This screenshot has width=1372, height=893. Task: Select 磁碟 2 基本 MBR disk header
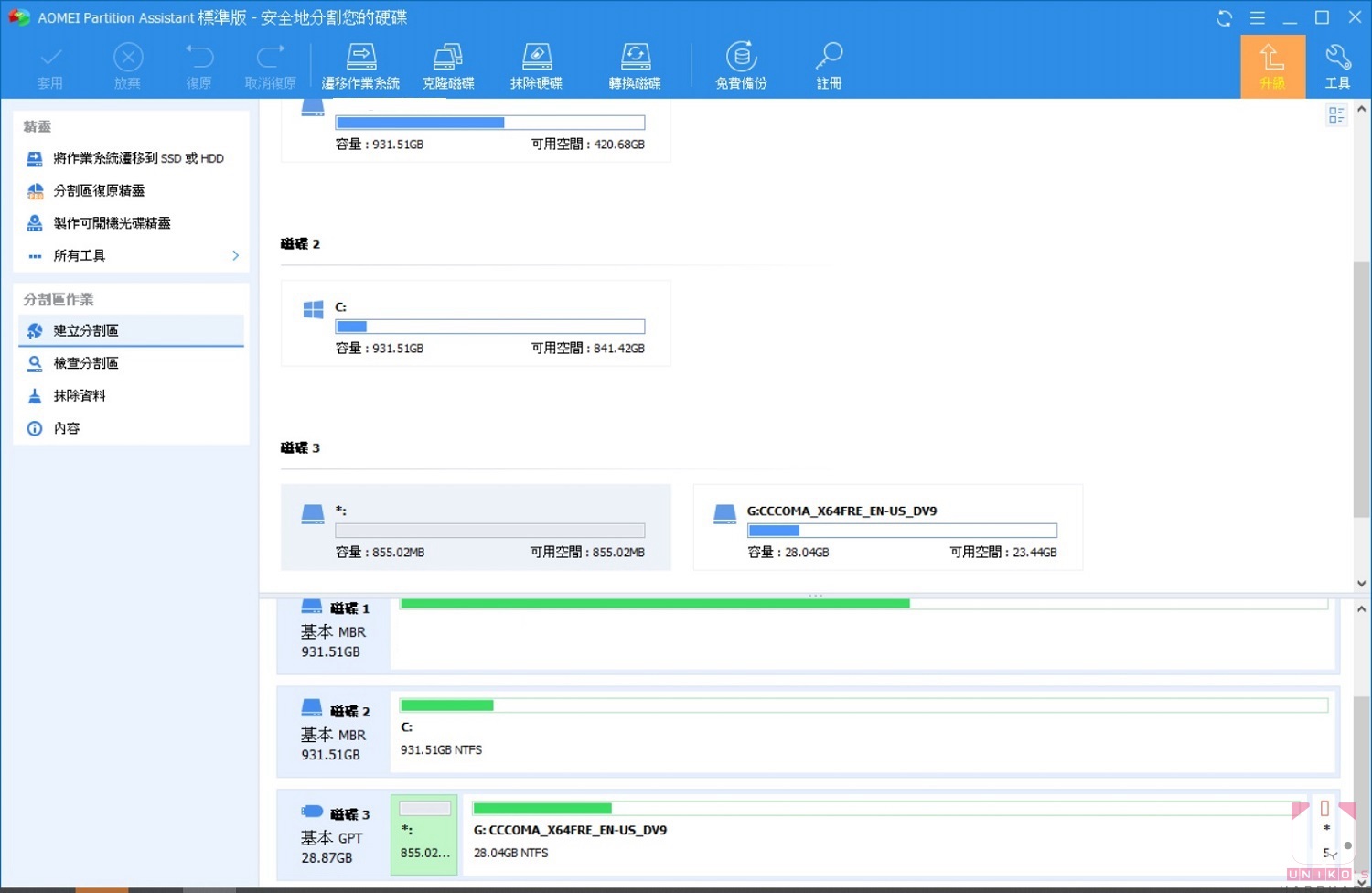click(334, 732)
